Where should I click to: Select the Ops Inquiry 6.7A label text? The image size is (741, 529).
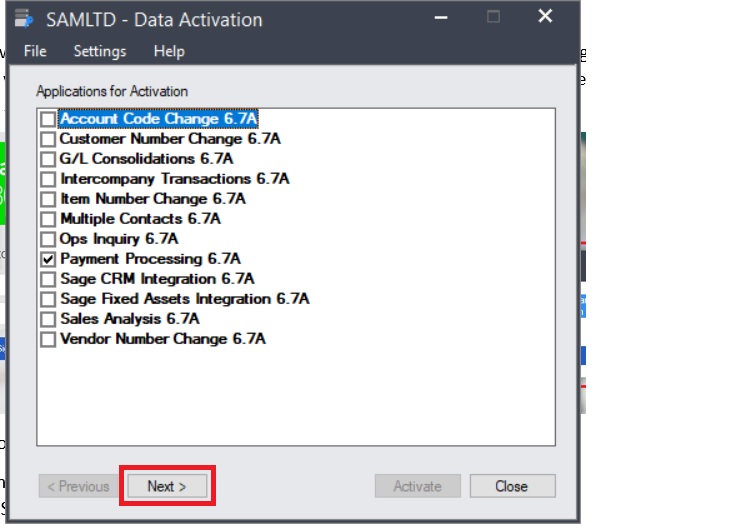pyautogui.click(x=119, y=239)
